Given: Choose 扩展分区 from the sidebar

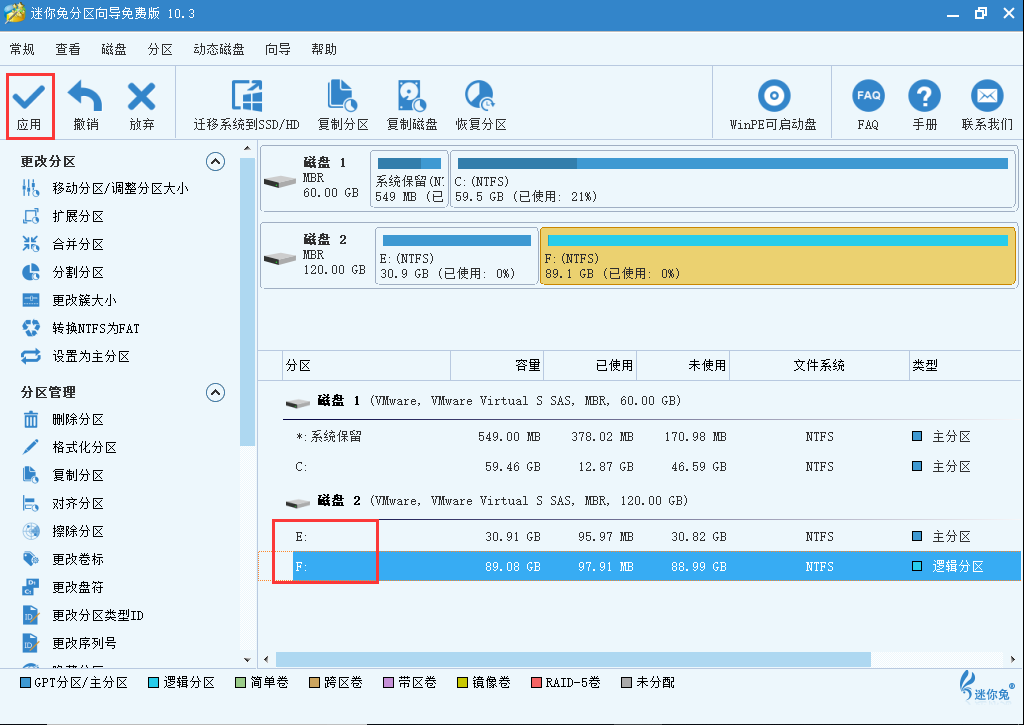Looking at the screenshot, I should pos(63,216).
